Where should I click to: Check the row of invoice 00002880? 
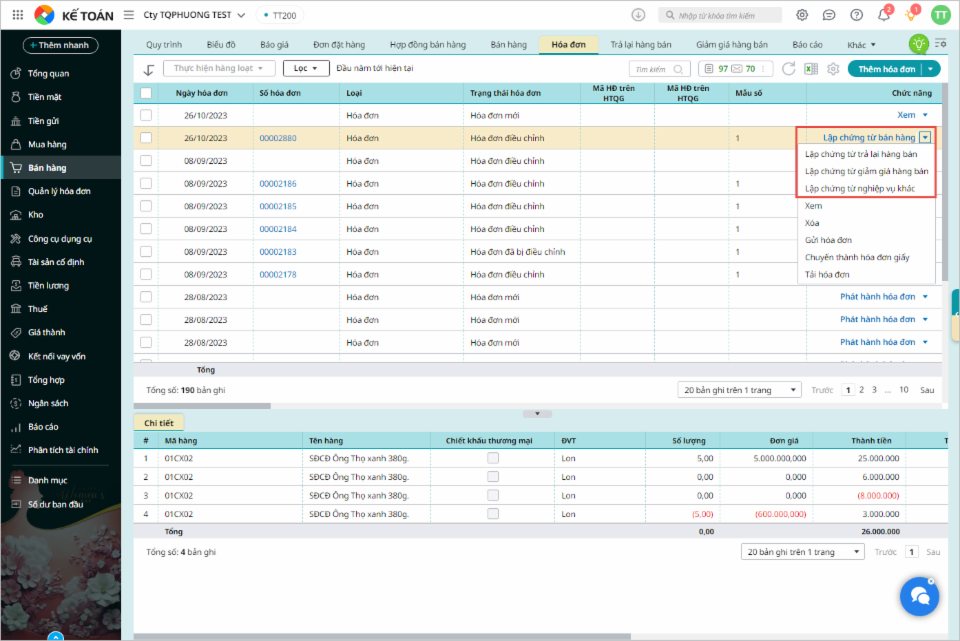pyautogui.click(x=146, y=138)
